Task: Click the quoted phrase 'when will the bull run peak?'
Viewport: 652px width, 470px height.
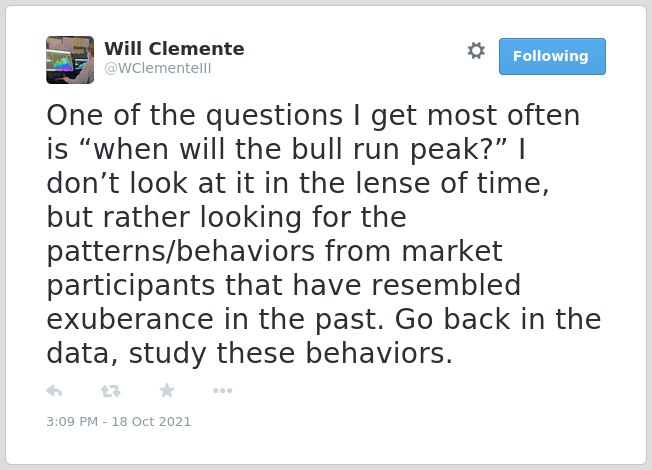Action: [x=292, y=149]
